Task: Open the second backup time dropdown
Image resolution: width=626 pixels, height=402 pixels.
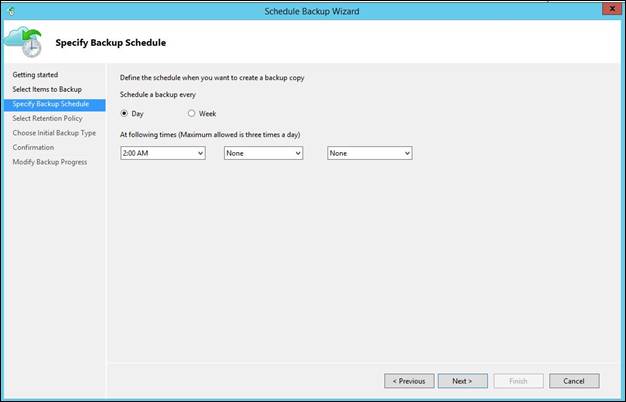Action: coord(263,153)
